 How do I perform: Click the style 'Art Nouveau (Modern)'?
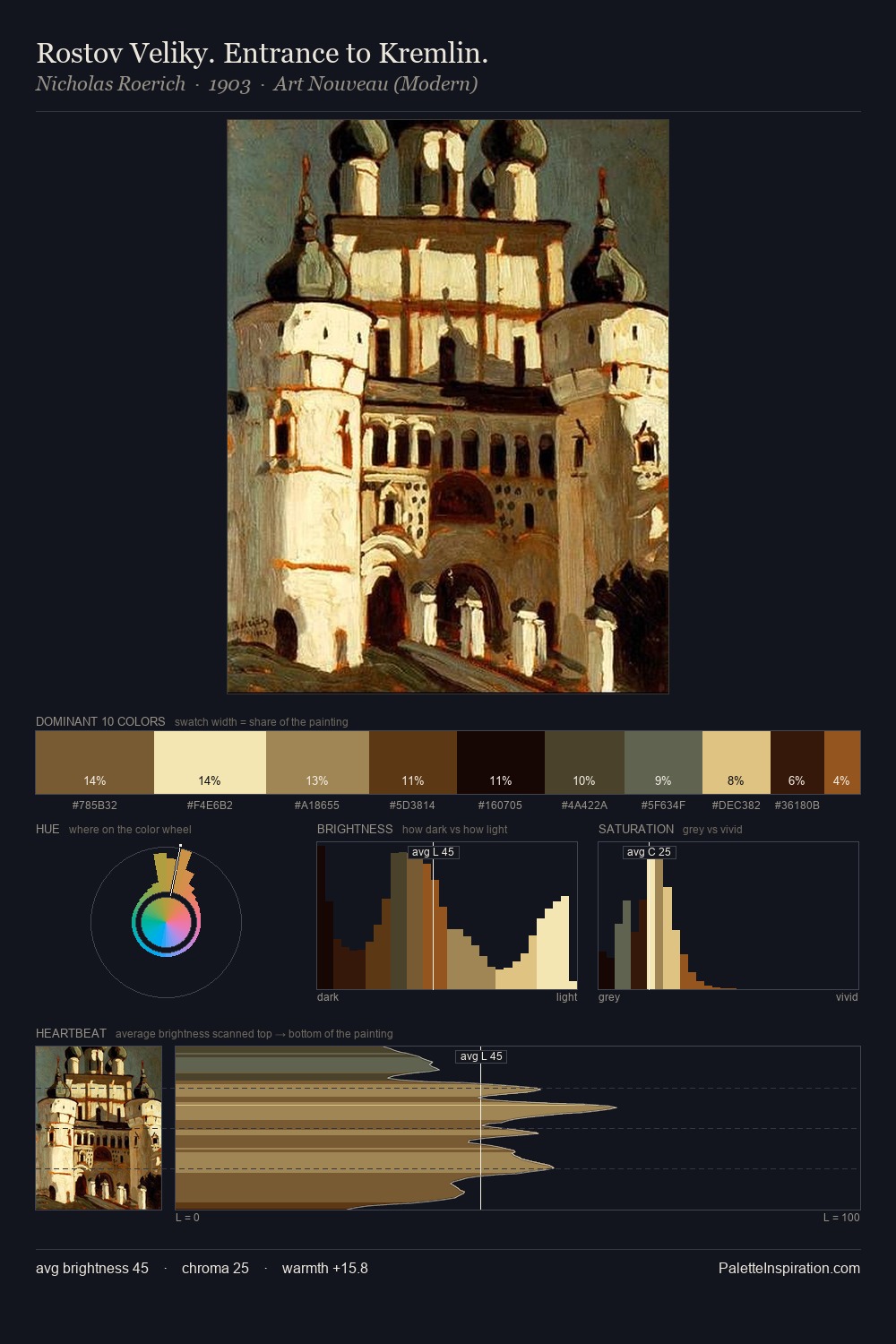pyautogui.click(x=375, y=84)
